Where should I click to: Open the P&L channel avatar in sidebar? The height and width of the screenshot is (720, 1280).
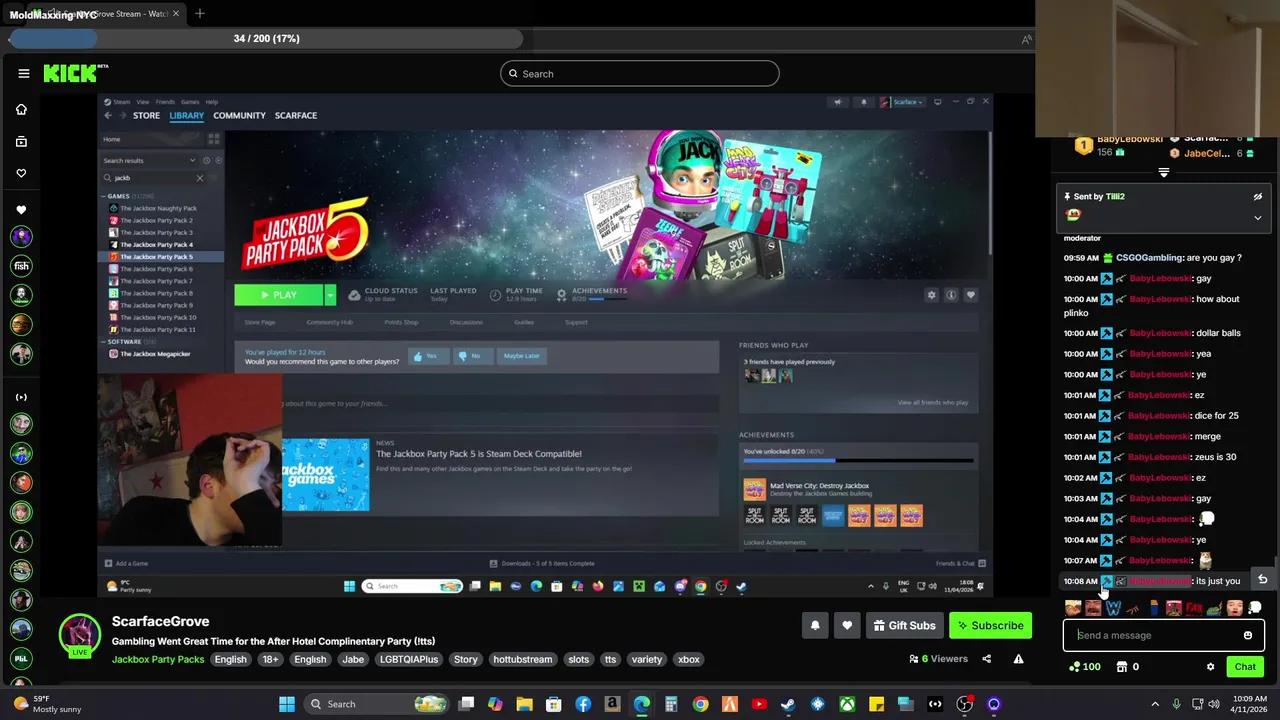21,658
